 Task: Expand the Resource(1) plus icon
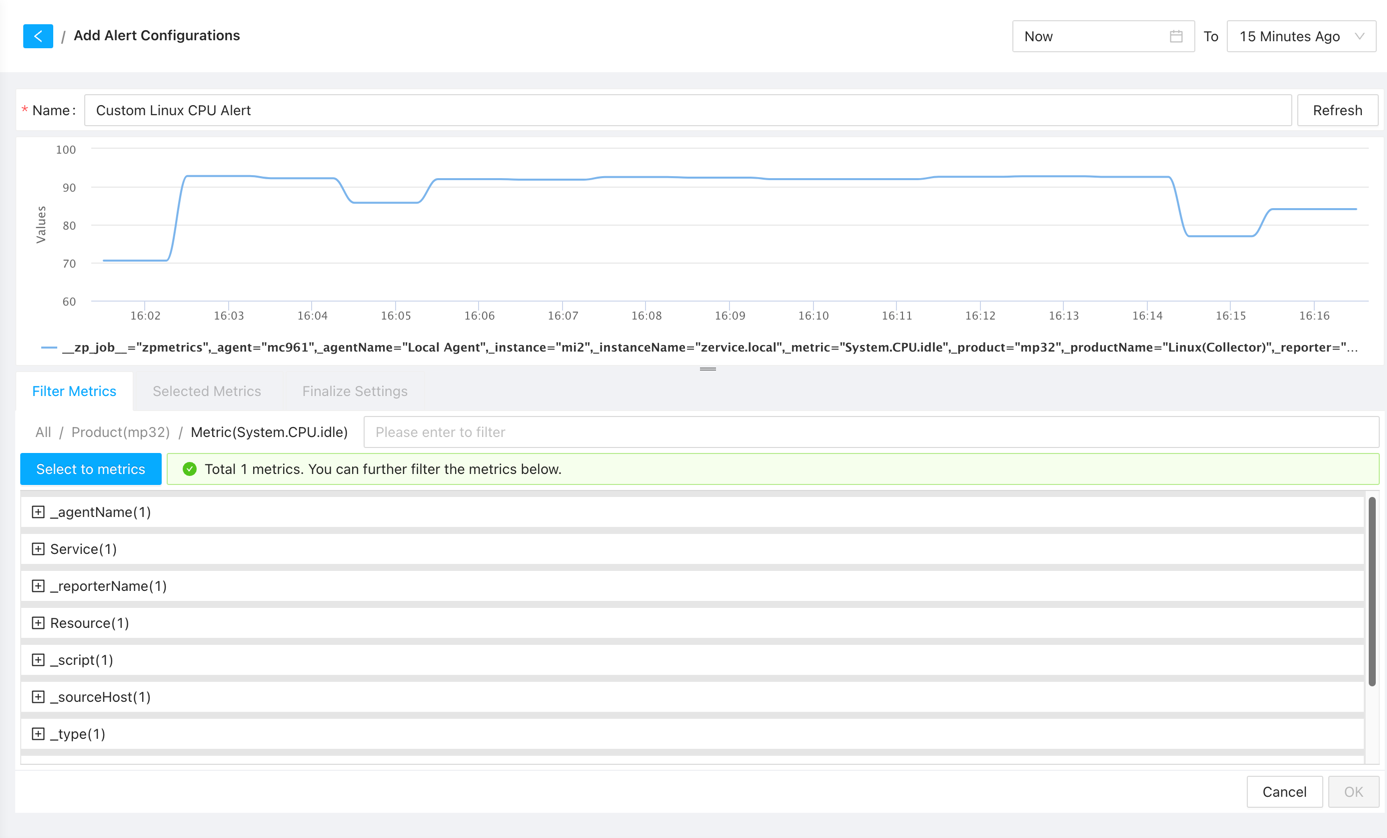tap(38, 623)
